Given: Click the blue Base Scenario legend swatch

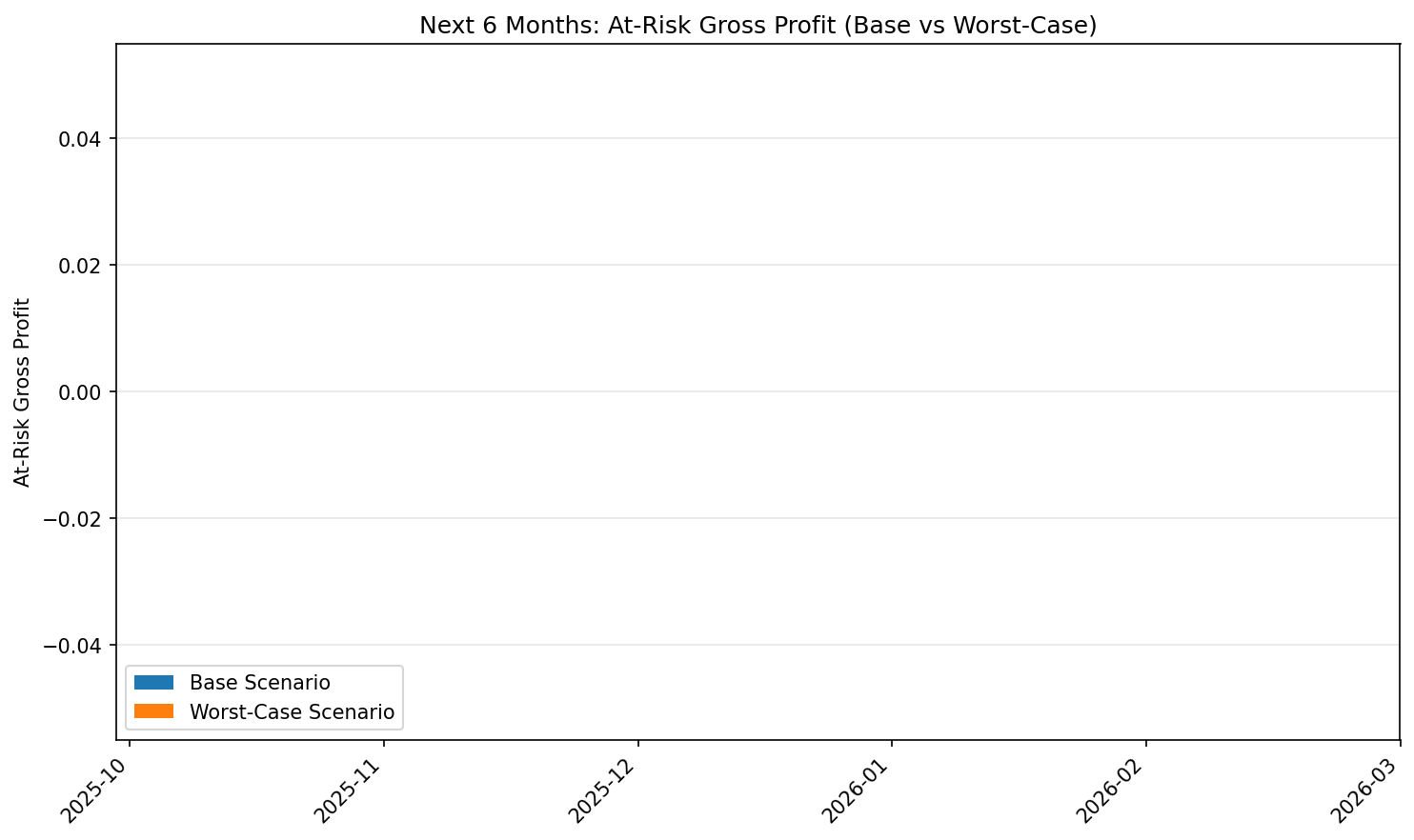Looking at the screenshot, I should pyautogui.click(x=155, y=682).
